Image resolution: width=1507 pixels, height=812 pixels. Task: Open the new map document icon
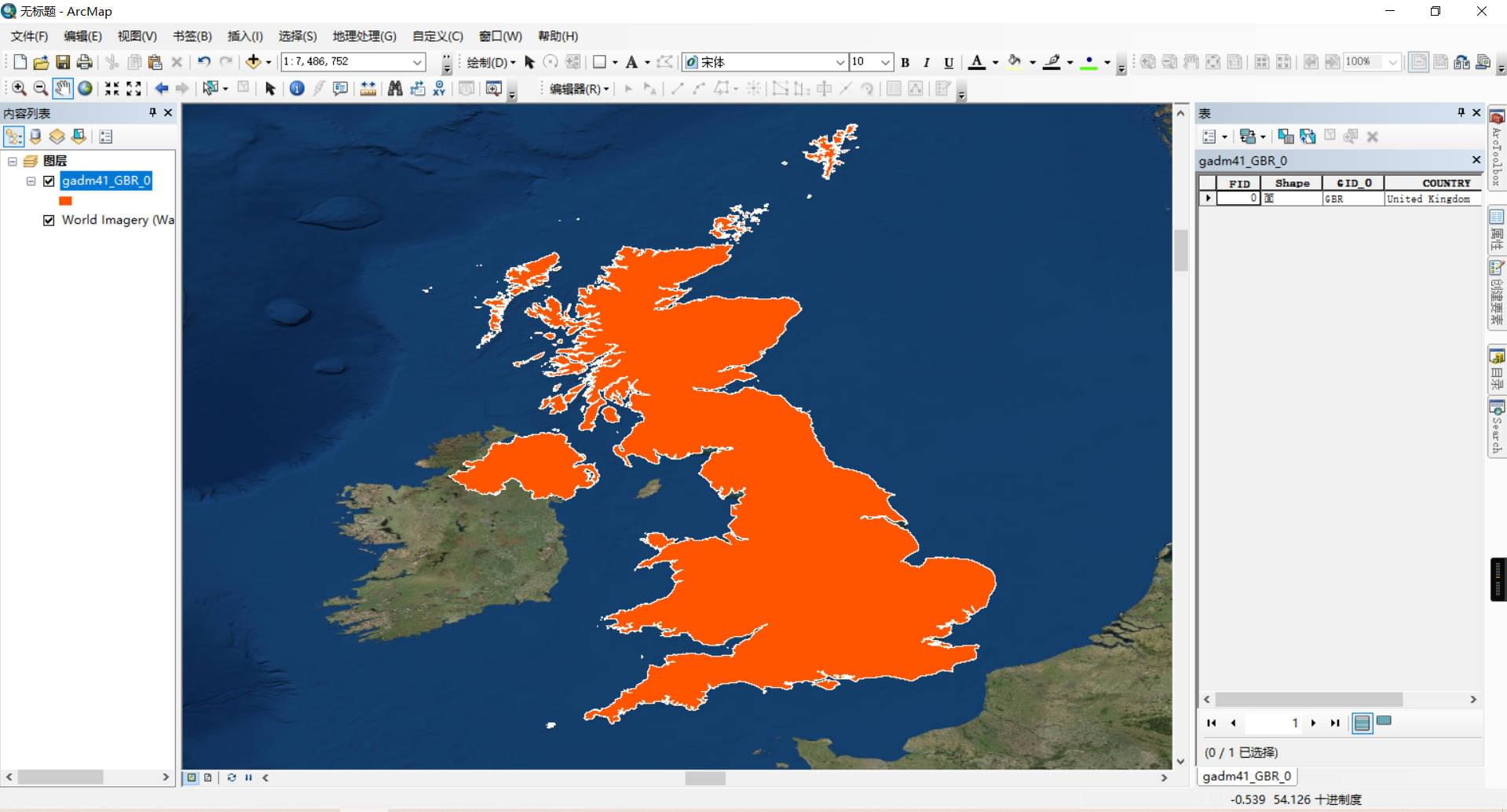click(20, 62)
